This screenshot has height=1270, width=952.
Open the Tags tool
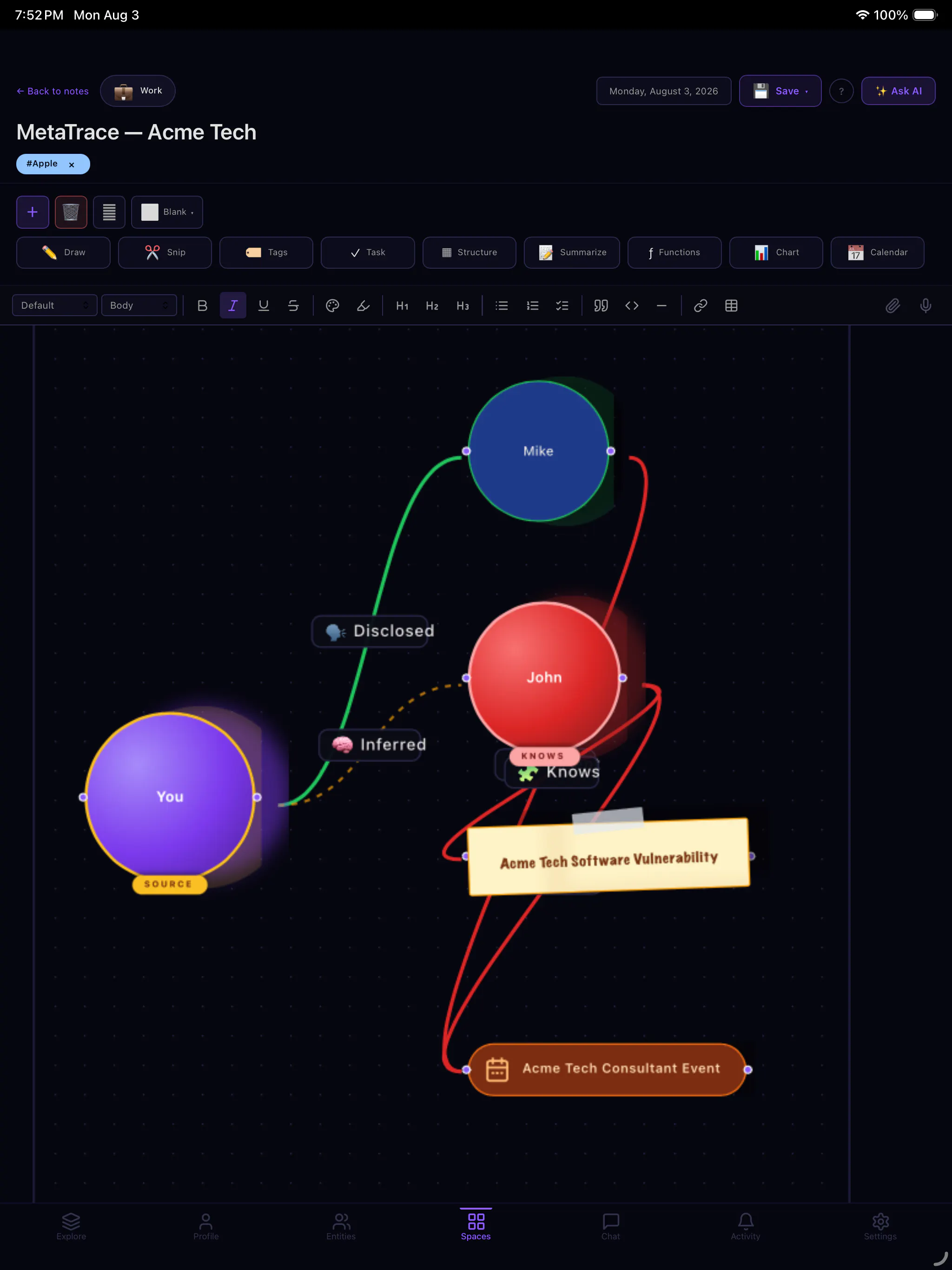point(266,252)
